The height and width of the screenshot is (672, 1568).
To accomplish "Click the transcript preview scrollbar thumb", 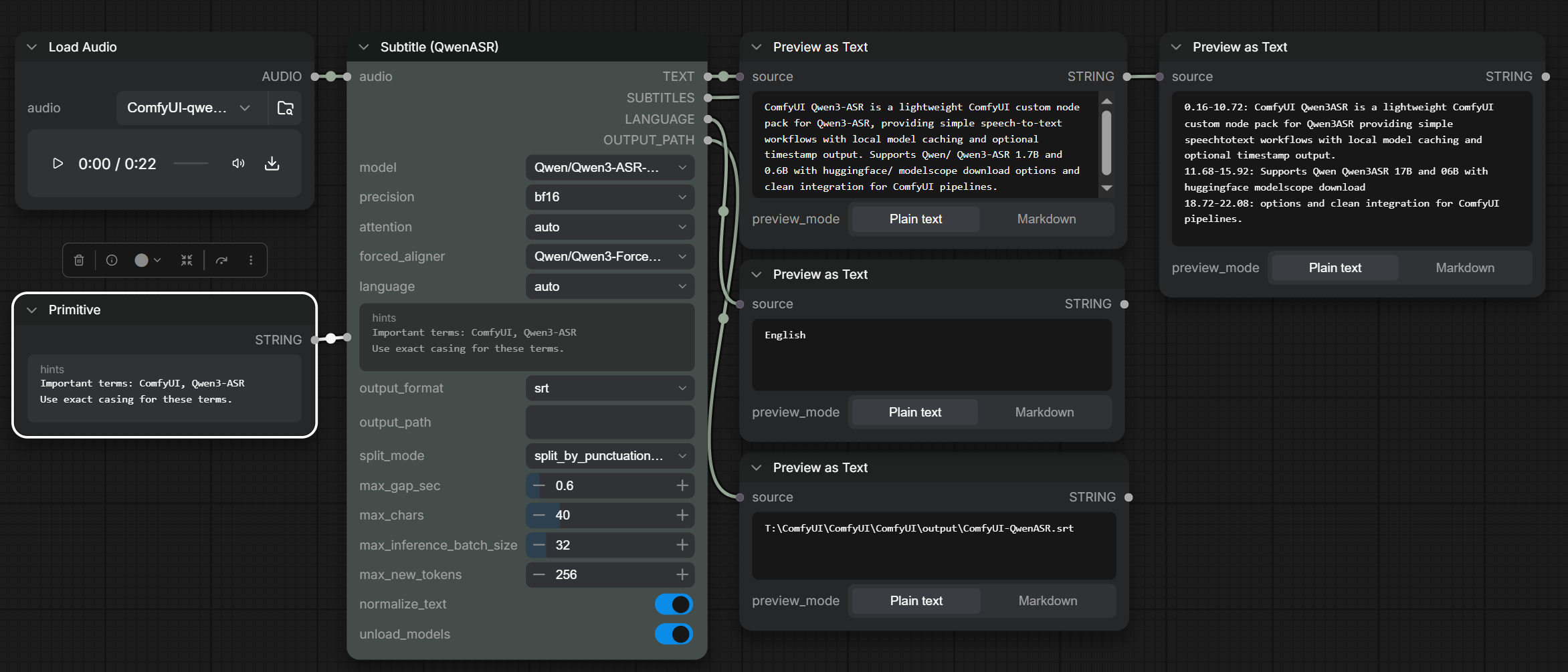I will 1106,143.
